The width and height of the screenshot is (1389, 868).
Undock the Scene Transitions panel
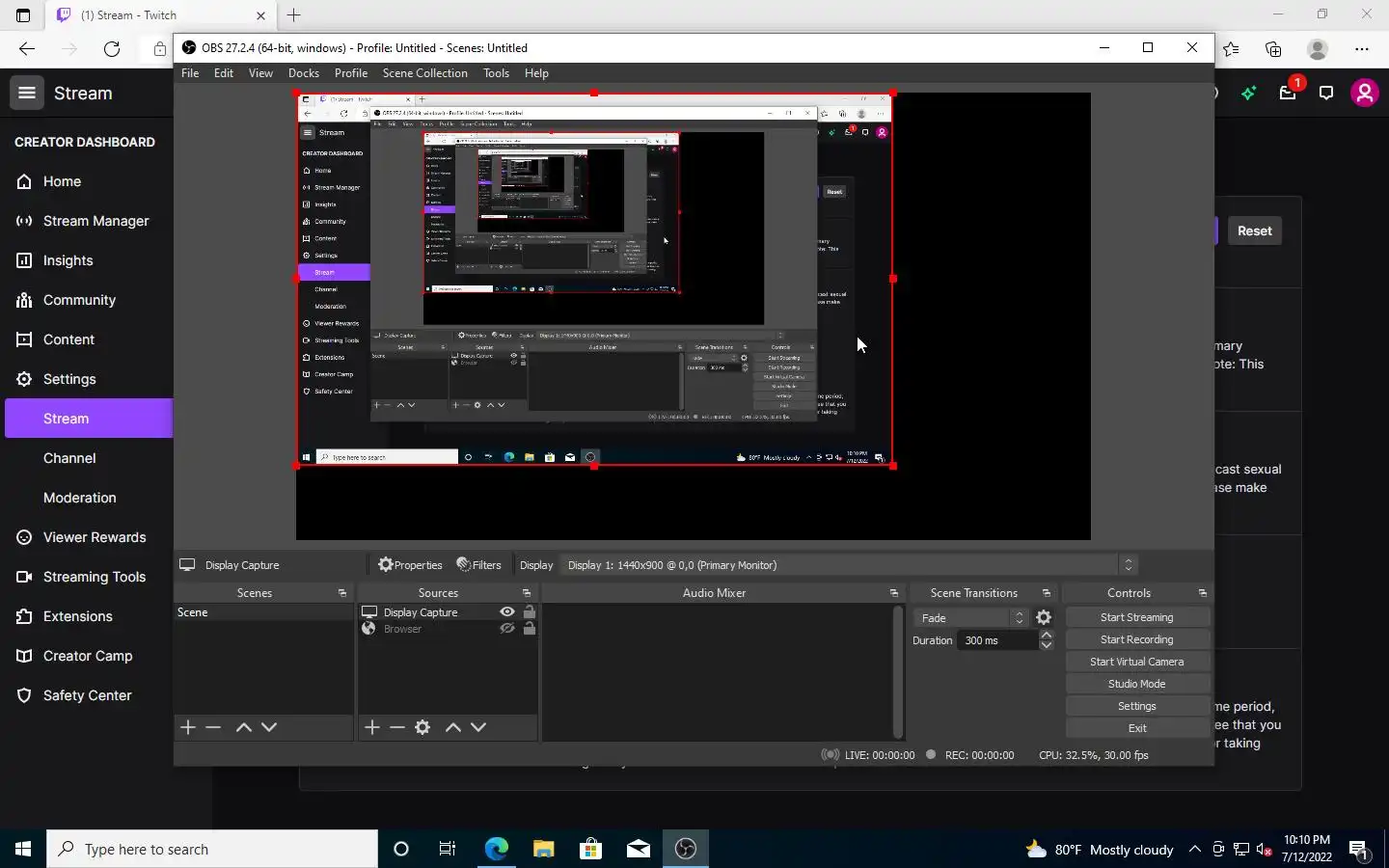pyautogui.click(x=1047, y=593)
